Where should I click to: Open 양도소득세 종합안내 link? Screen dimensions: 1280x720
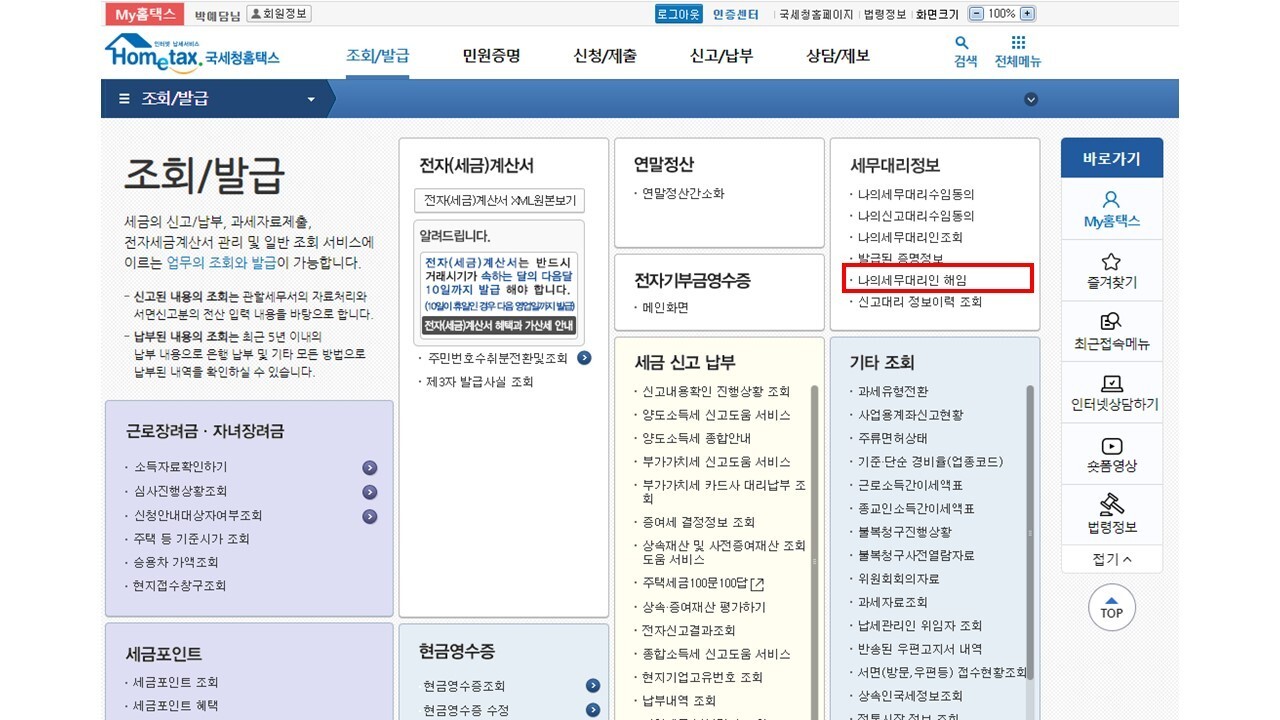(696, 438)
